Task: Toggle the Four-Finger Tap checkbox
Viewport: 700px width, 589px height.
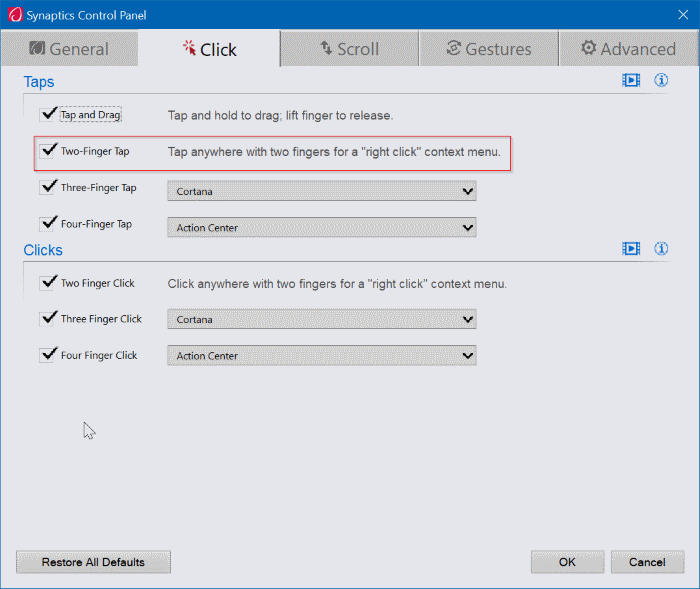Action: click(x=47, y=224)
